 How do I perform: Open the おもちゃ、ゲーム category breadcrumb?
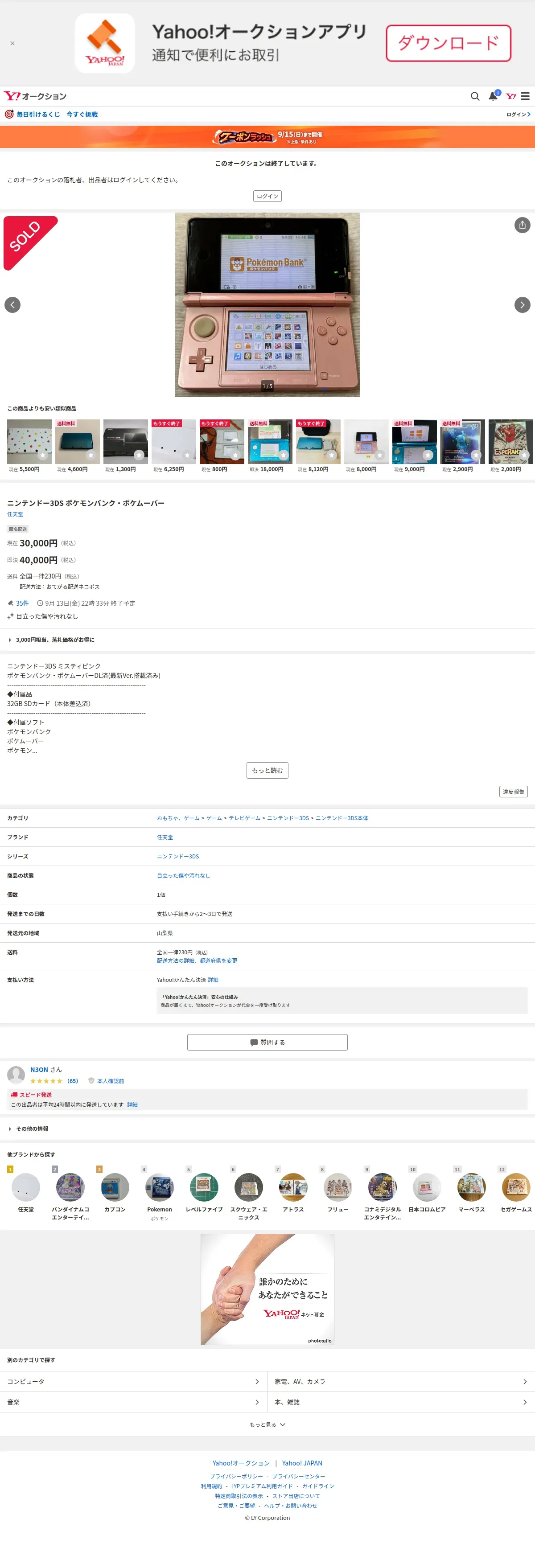(x=178, y=818)
